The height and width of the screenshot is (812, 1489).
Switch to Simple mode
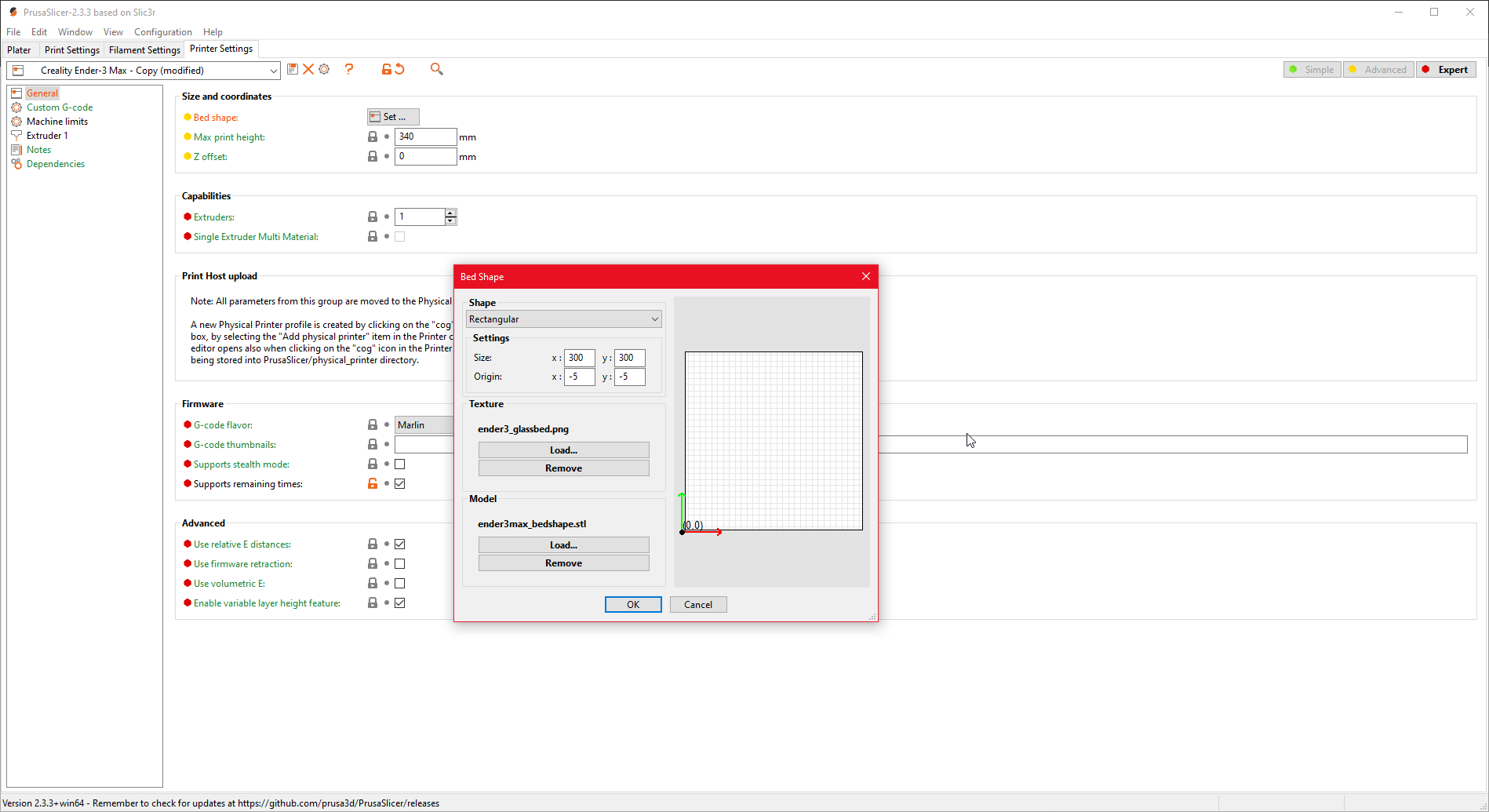click(x=1312, y=69)
